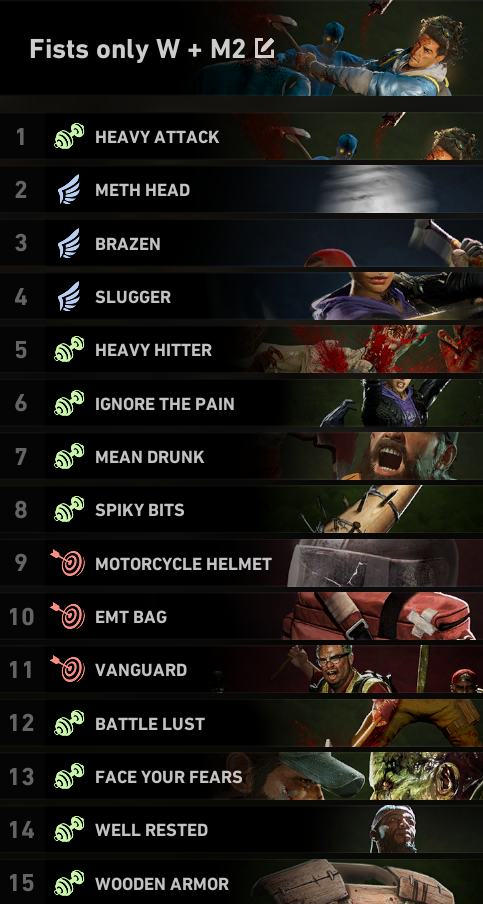This screenshot has width=483, height=904.
Task: Select the Battle Lust card name
Action: 150,724
